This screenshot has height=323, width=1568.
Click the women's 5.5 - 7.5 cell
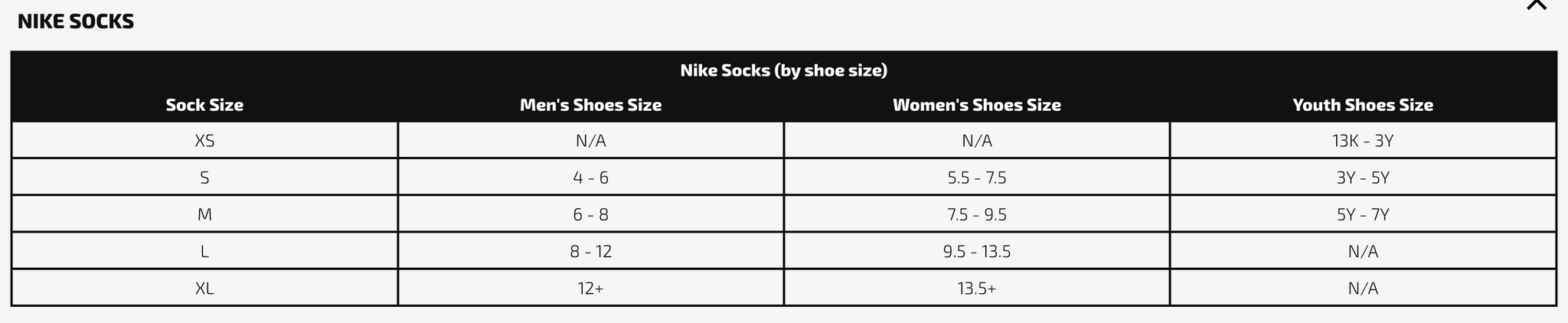coord(977,178)
